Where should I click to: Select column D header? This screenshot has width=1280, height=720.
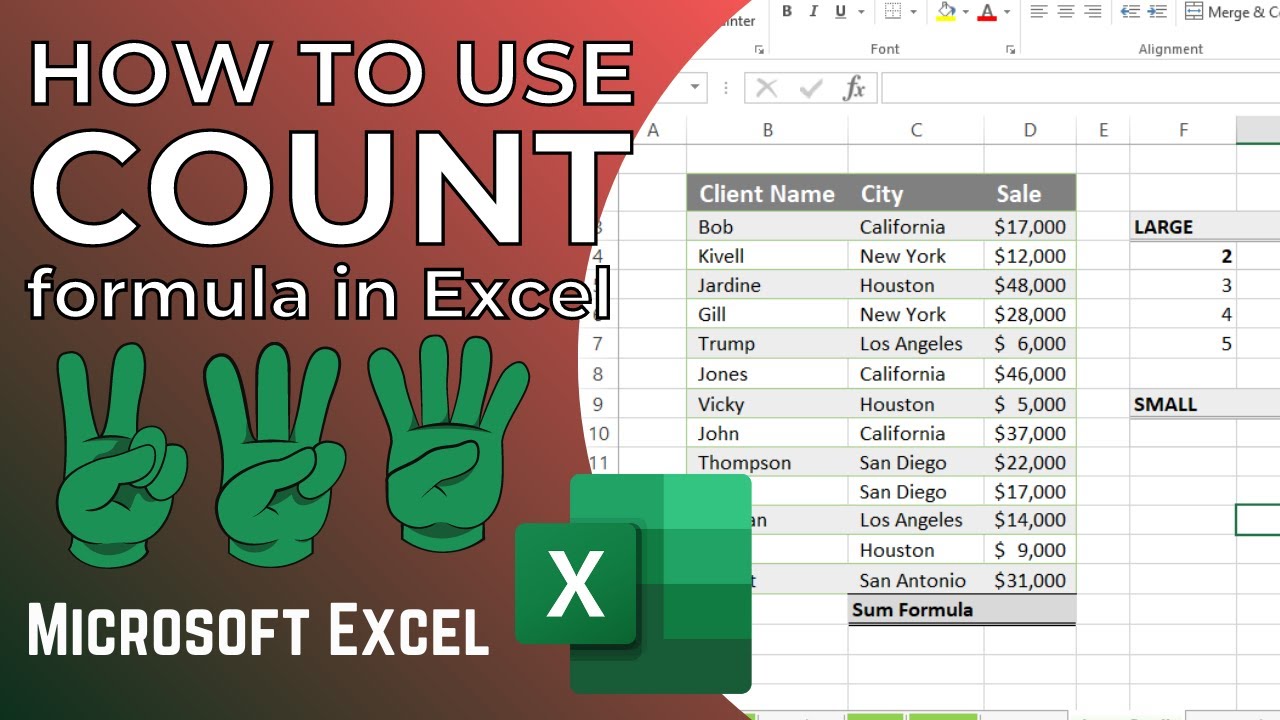click(1030, 130)
